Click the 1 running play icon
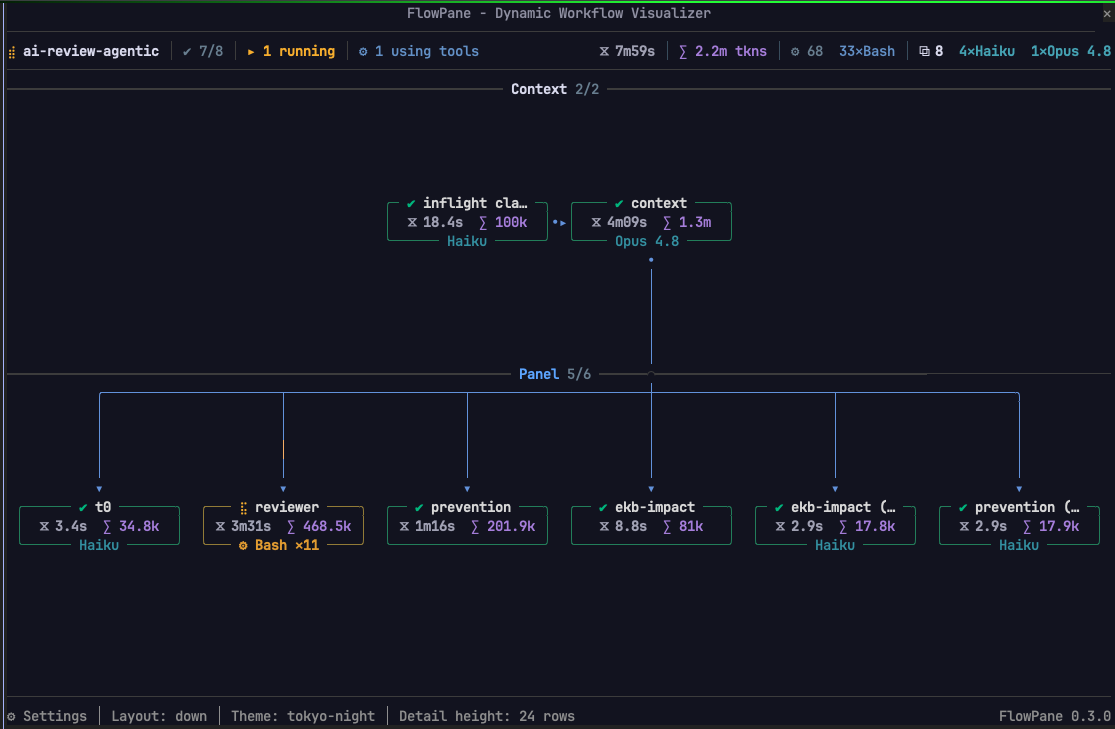Image resolution: width=1115 pixels, height=729 pixels. tap(251, 52)
